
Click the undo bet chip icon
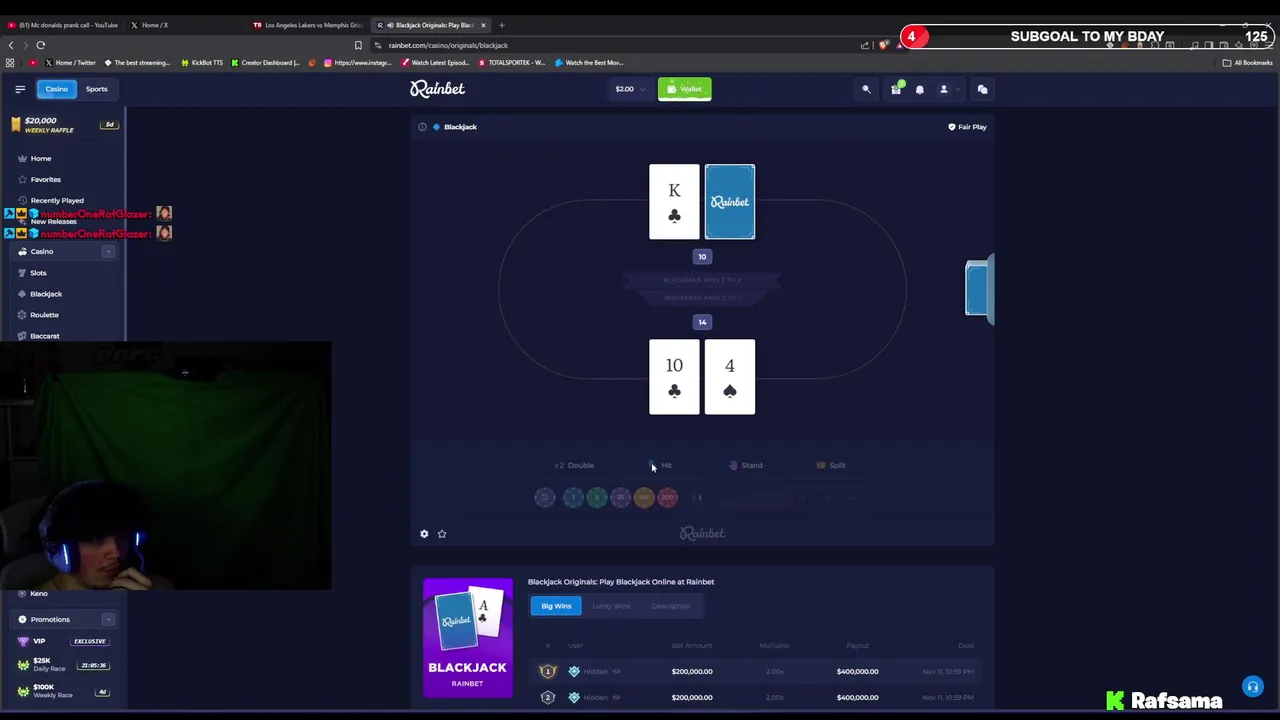pos(545,497)
